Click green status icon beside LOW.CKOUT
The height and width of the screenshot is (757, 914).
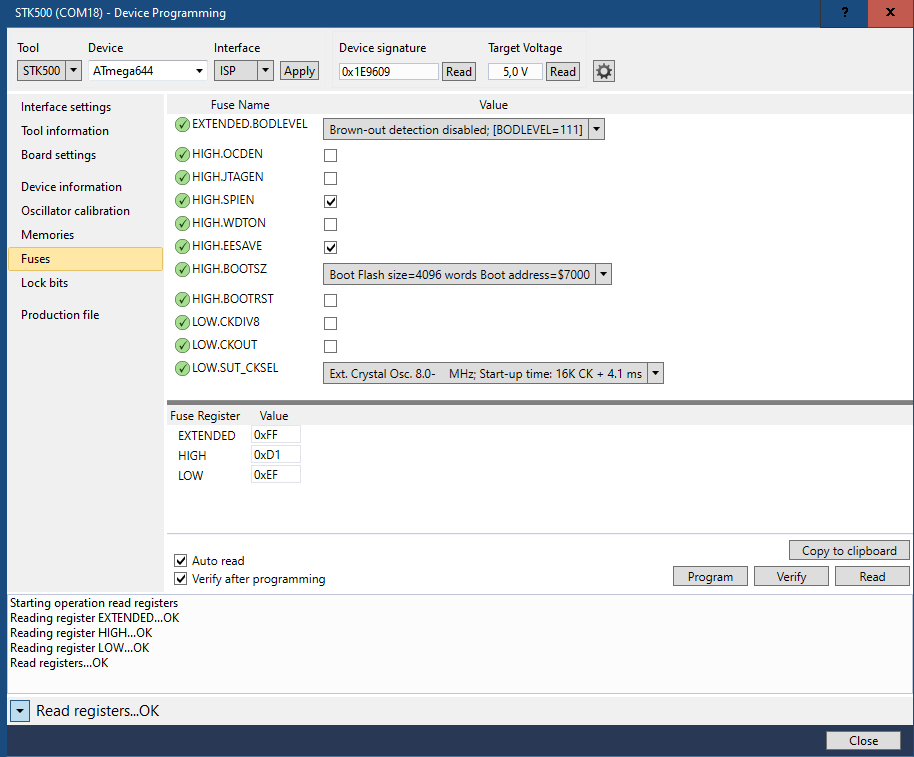coord(182,346)
